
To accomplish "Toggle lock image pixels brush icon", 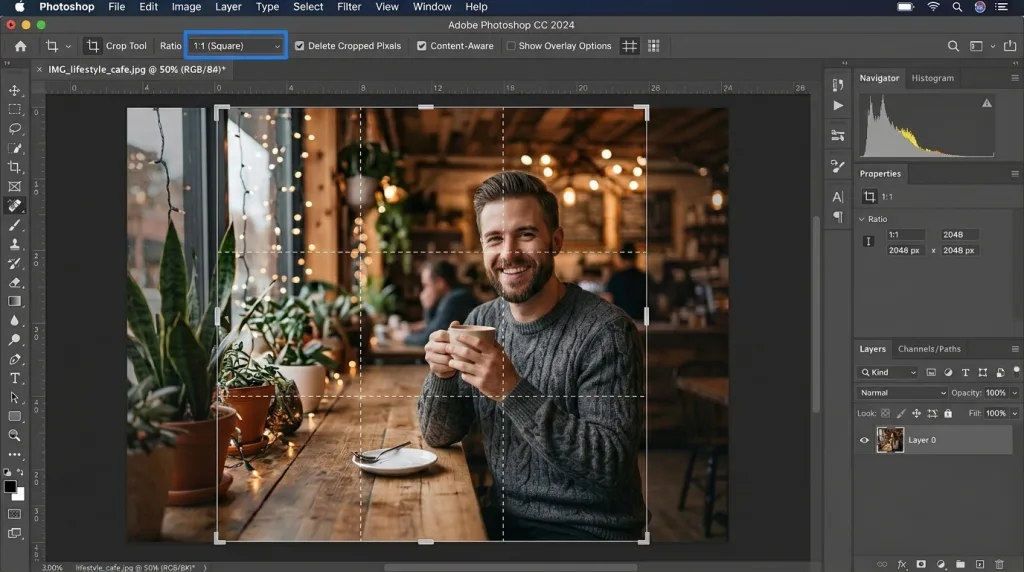I will (901, 413).
